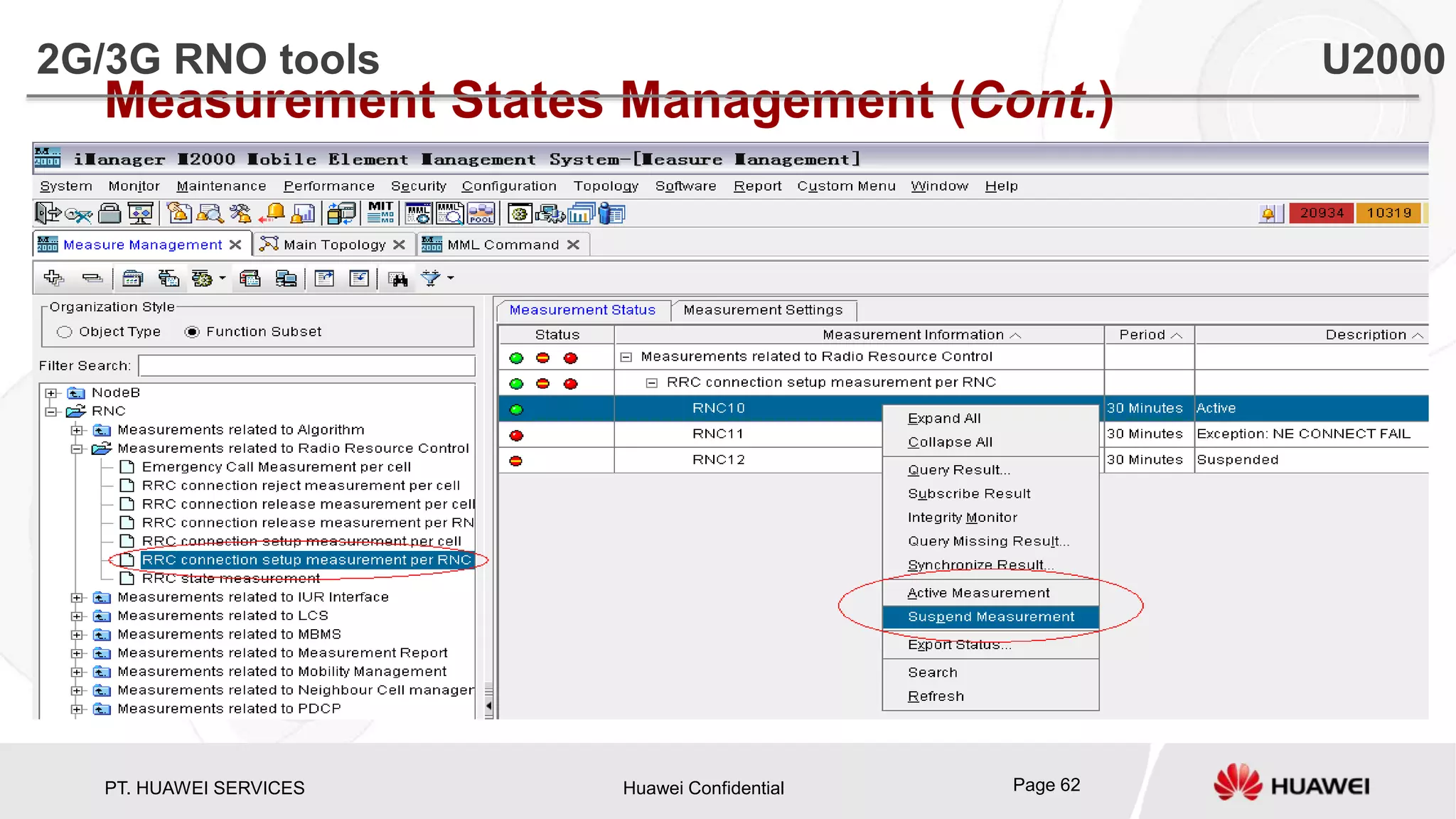The width and height of the screenshot is (1456, 819).
Task: Select RRC state measurement tree item
Action: (230, 579)
